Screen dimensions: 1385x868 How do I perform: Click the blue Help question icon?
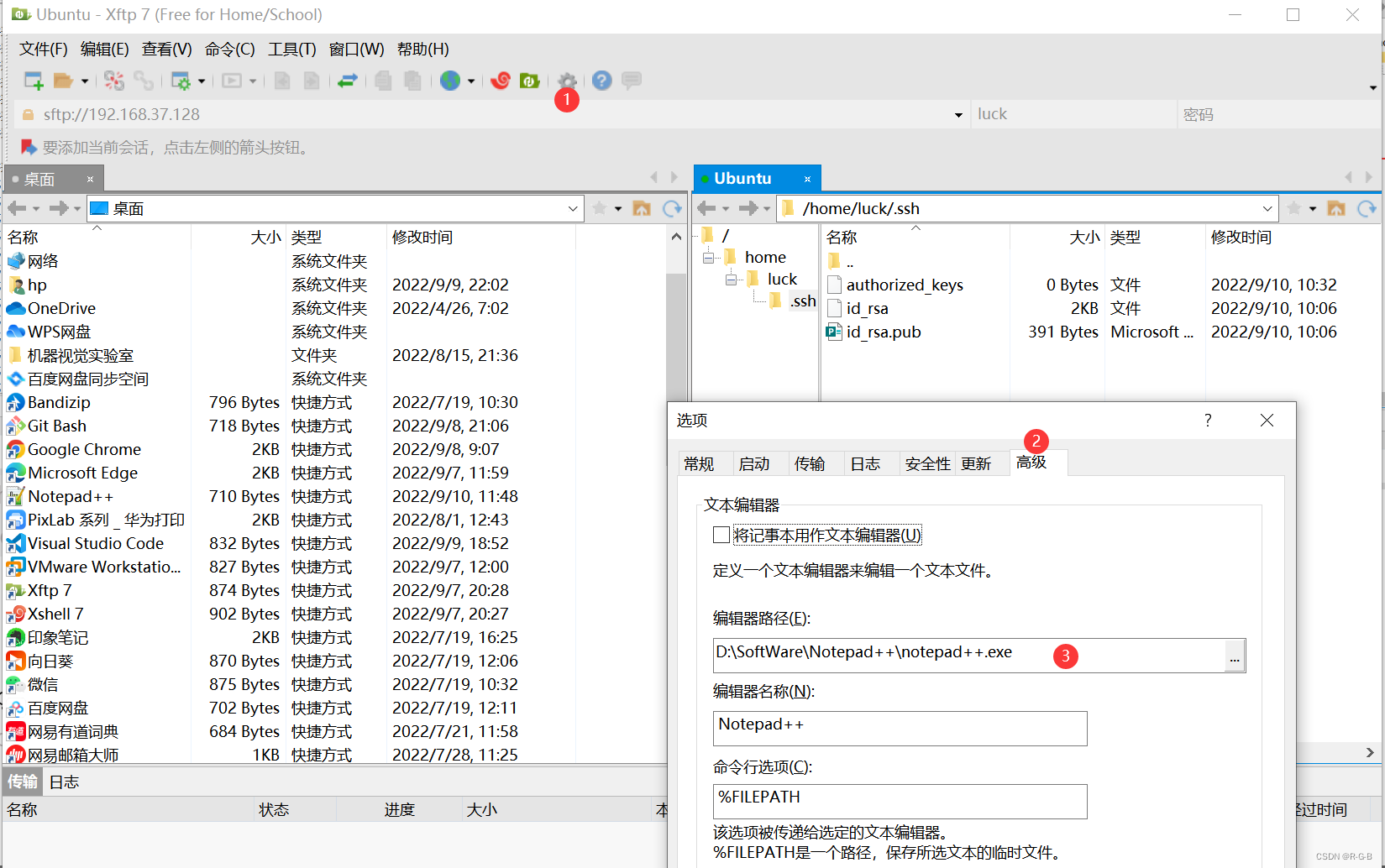601,81
